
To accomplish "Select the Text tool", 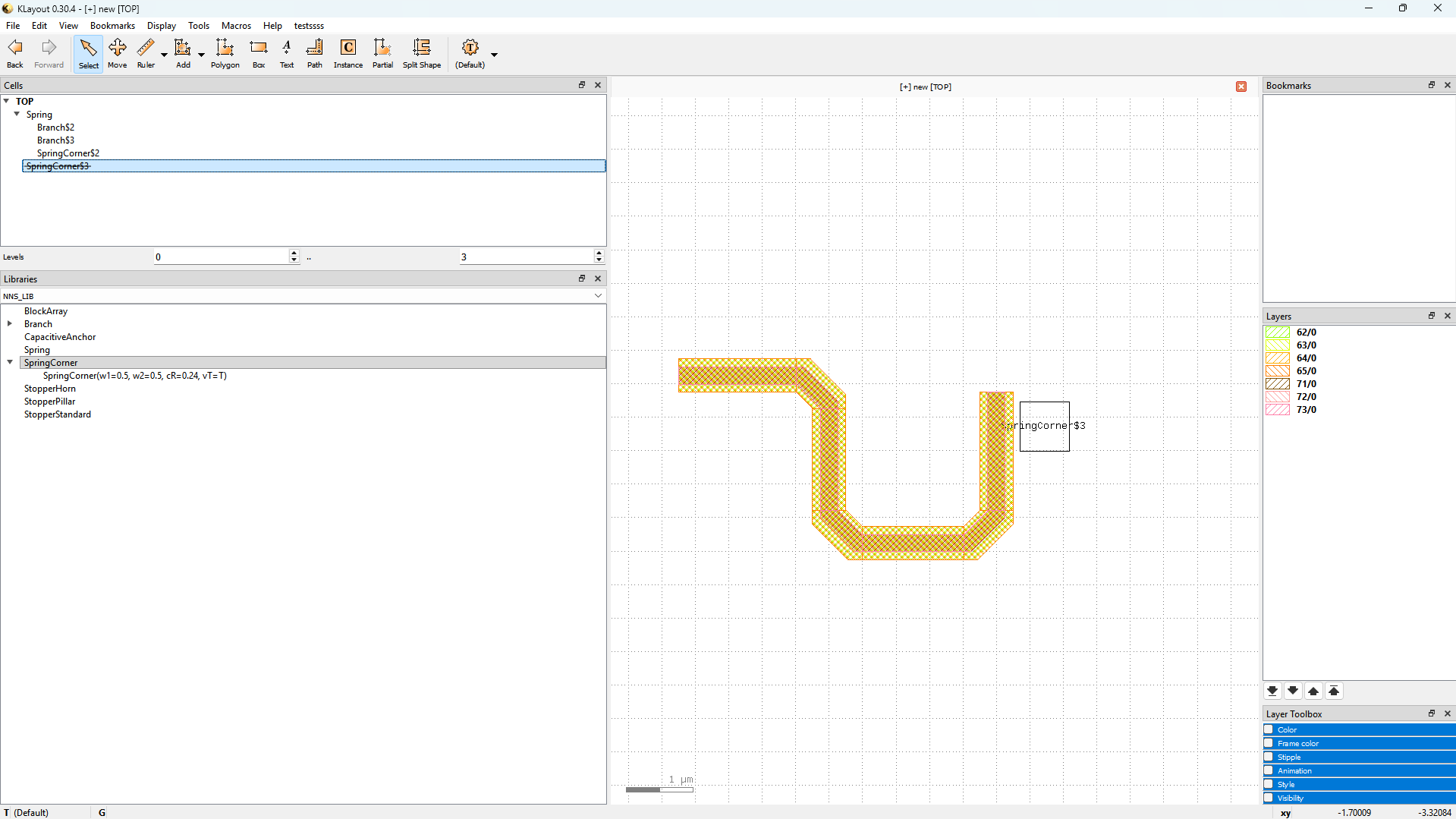I will (x=287, y=53).
